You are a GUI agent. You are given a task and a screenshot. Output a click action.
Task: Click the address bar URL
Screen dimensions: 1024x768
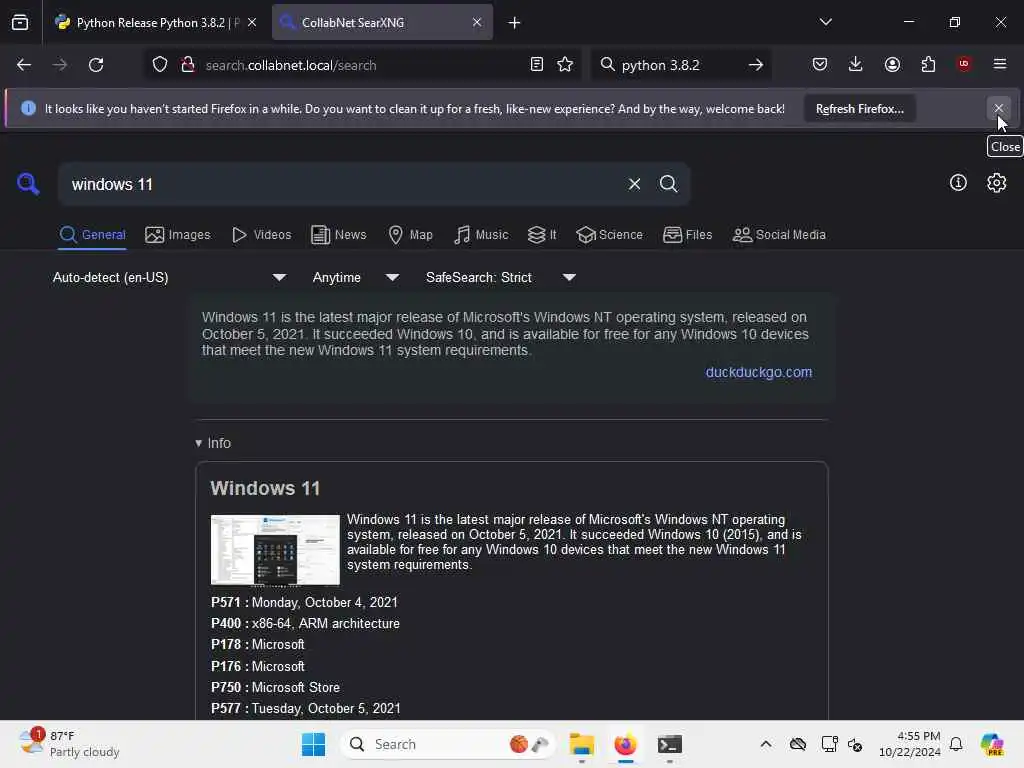coord(291,65)
